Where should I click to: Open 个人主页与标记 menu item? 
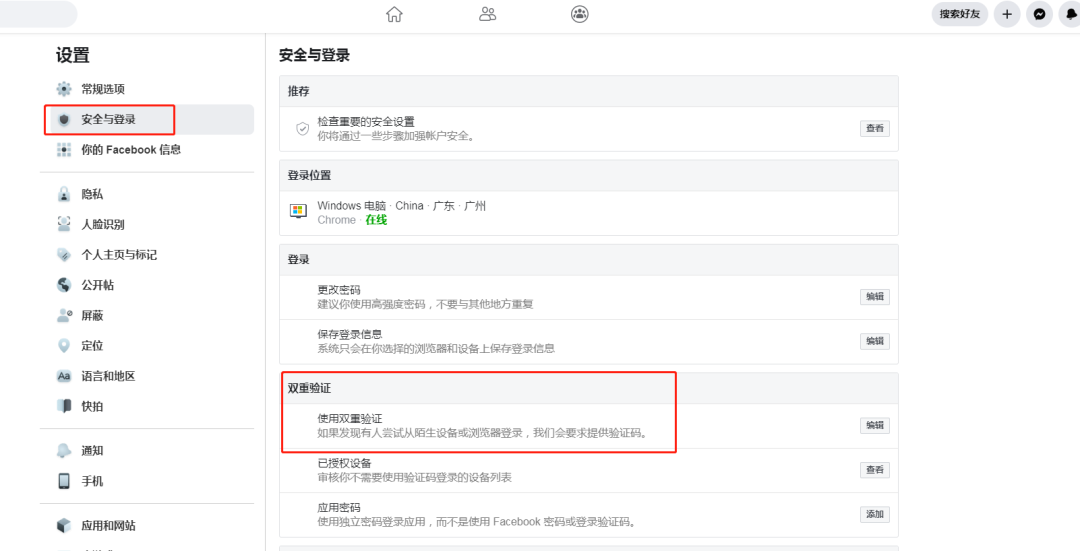pos(147,255)
